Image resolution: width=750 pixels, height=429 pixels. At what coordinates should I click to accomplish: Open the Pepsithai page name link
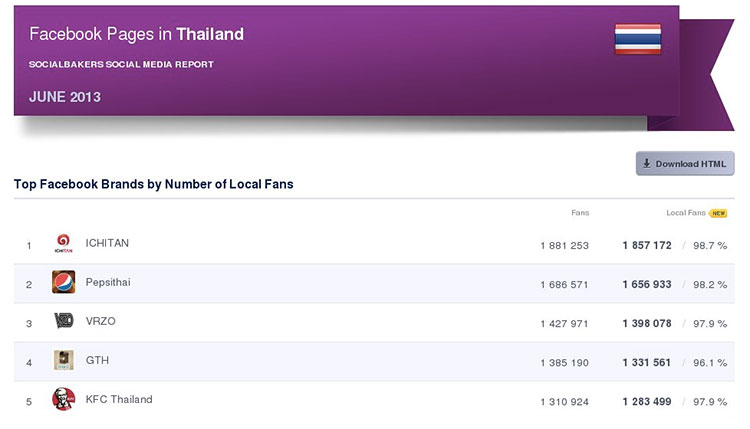click(x=108, y=282)
